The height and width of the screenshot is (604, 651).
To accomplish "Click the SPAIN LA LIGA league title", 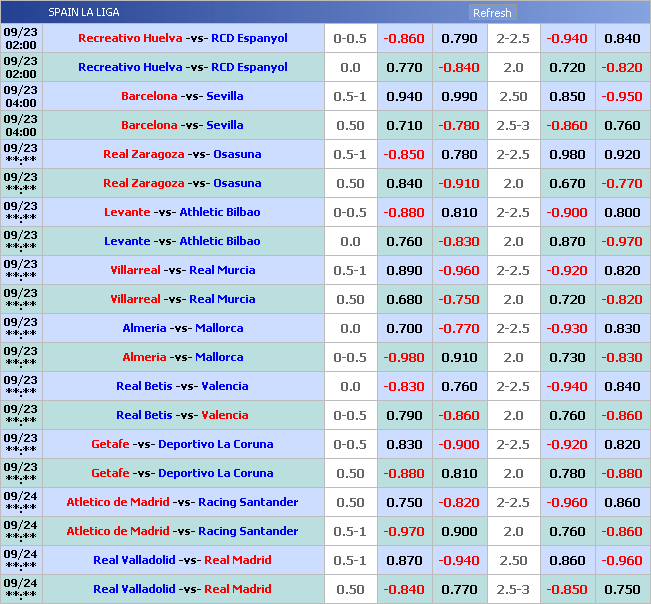I will 83,13.
